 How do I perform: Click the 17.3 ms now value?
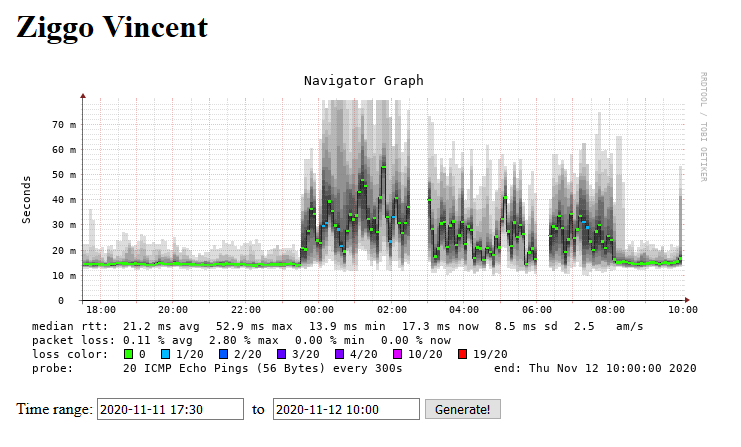(x=440, y=327)
